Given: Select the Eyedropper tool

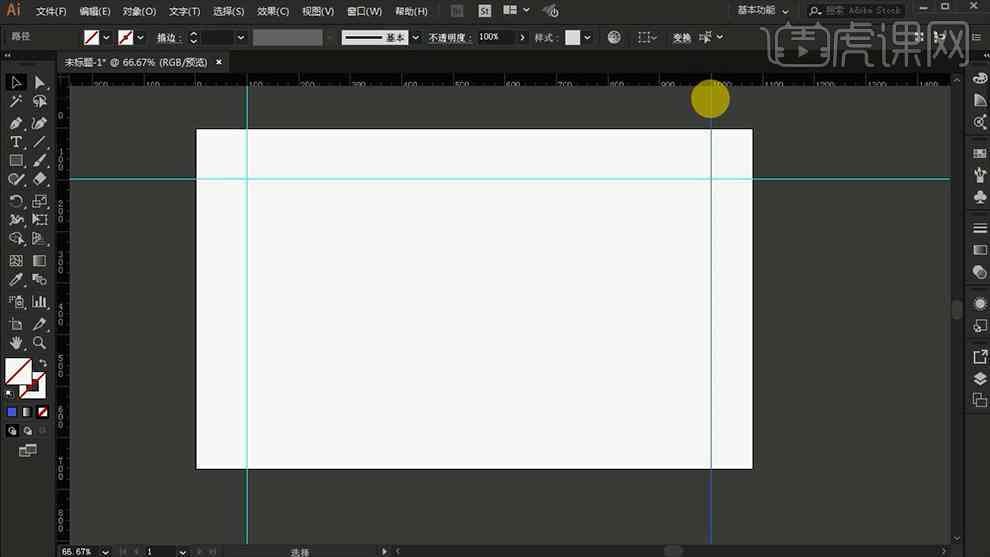Looking at the screenshot, I should [x=16, y=279].
